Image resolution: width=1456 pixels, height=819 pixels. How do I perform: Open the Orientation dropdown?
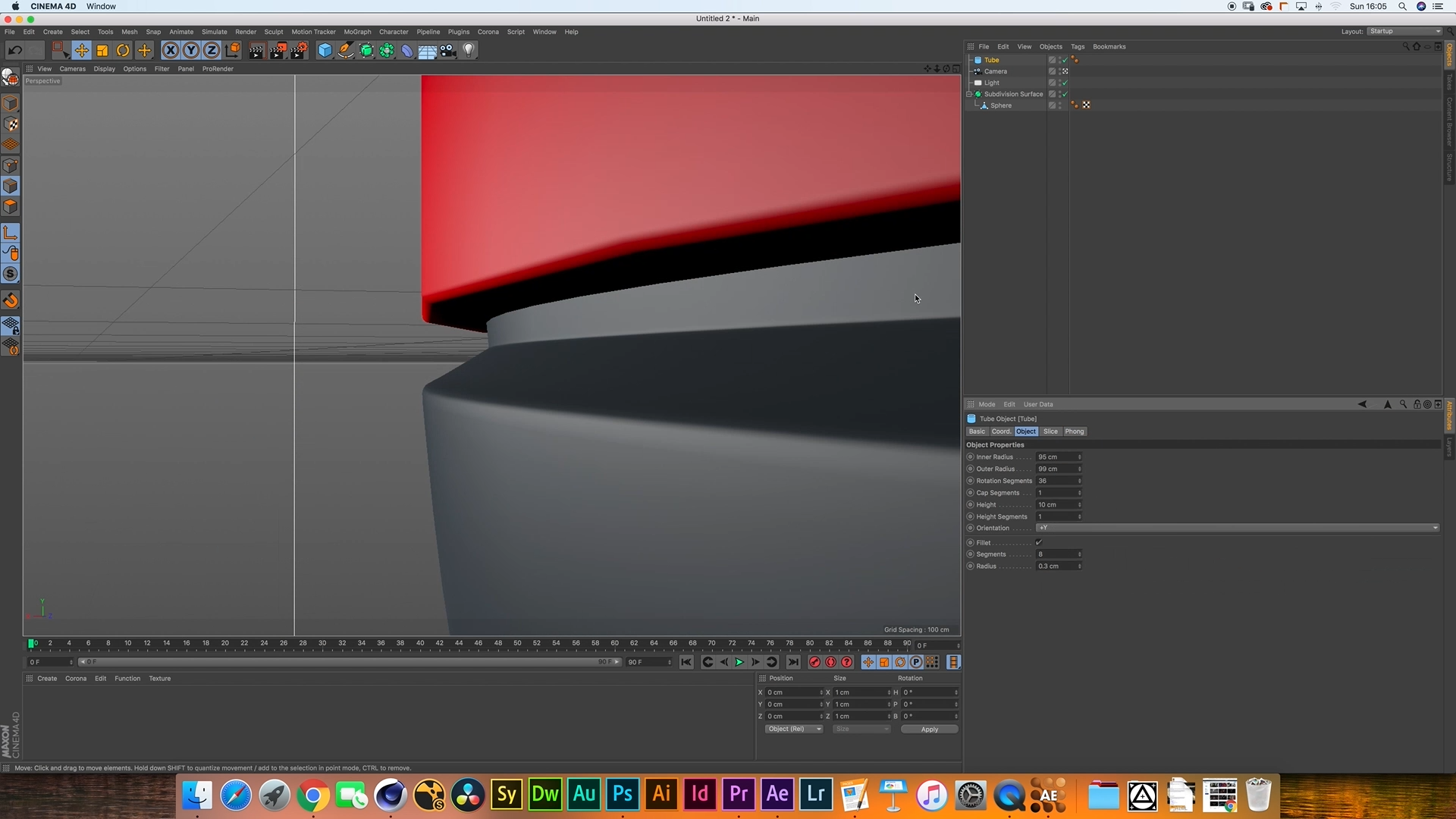pyautogui.click(x=1237, y=529)
